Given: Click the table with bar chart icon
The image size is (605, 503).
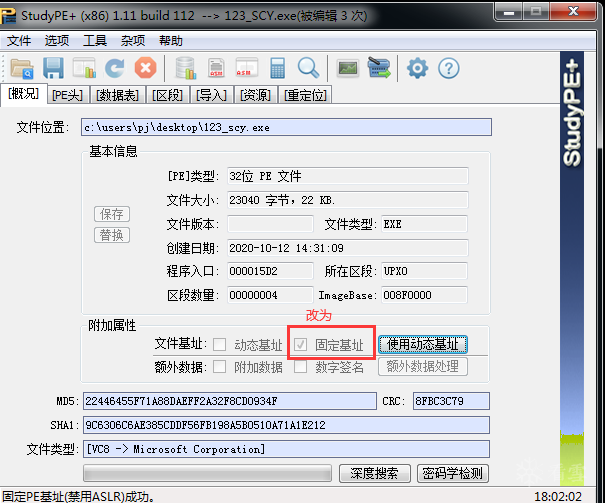Looking at the screenshot, I should pyautogui.click(x=84, y=69).
